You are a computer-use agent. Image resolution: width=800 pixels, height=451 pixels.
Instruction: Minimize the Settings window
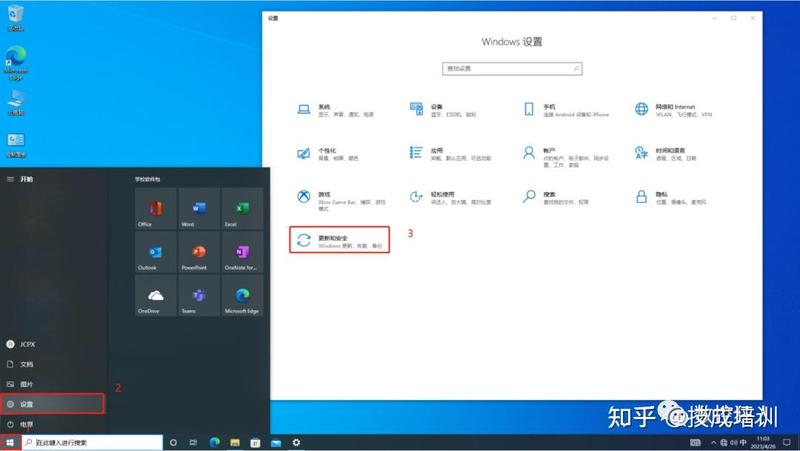click(x=715, y=18)
